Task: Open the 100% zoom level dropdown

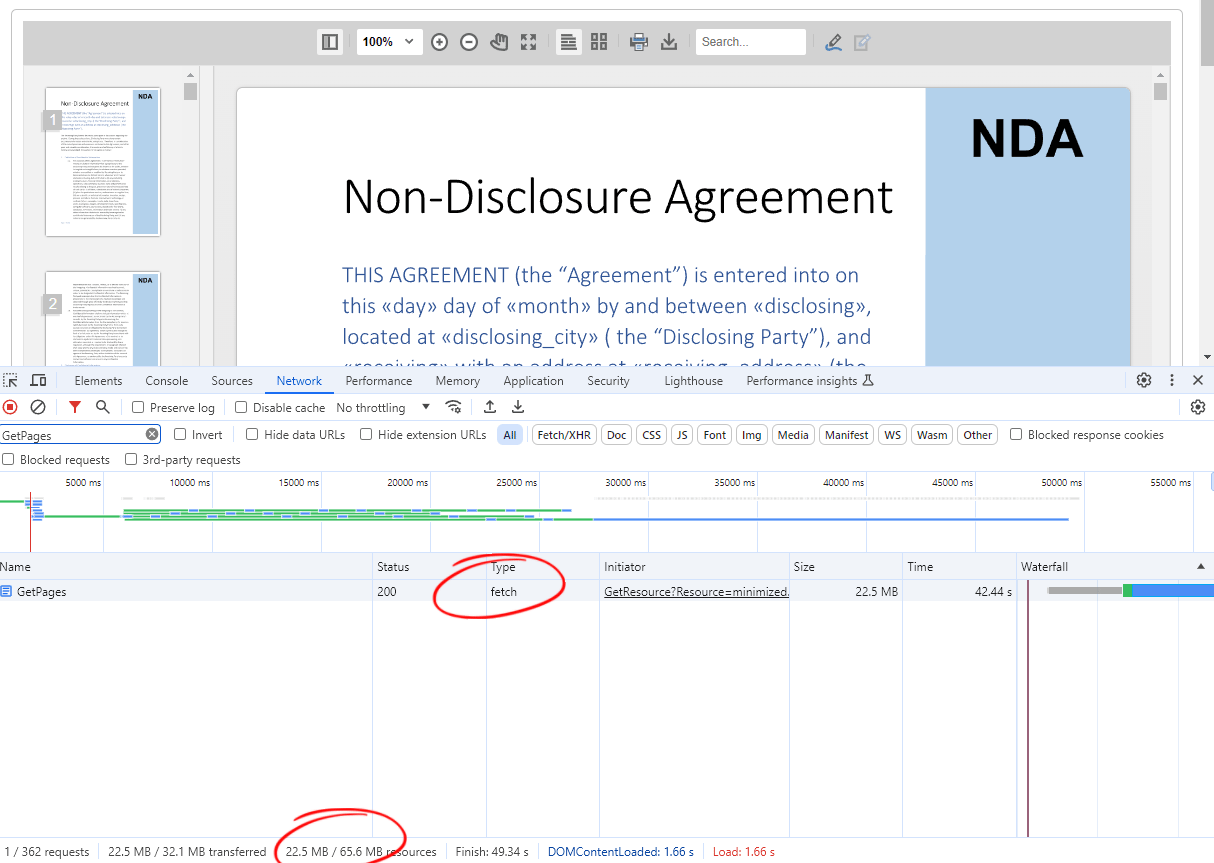Action: [389, 42]
